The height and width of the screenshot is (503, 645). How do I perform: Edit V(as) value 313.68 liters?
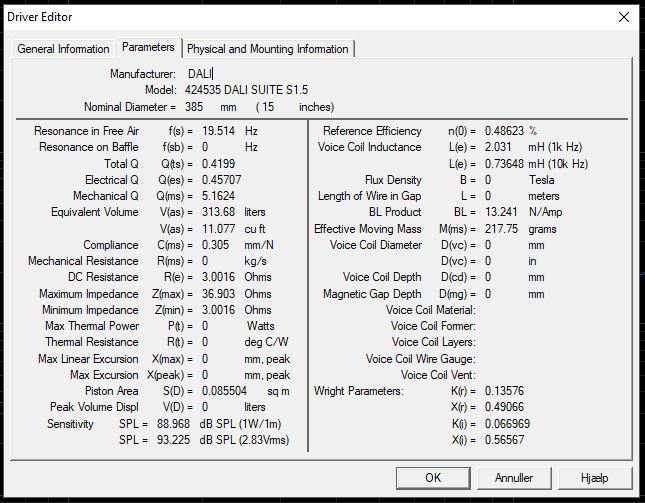coord(218,212)
